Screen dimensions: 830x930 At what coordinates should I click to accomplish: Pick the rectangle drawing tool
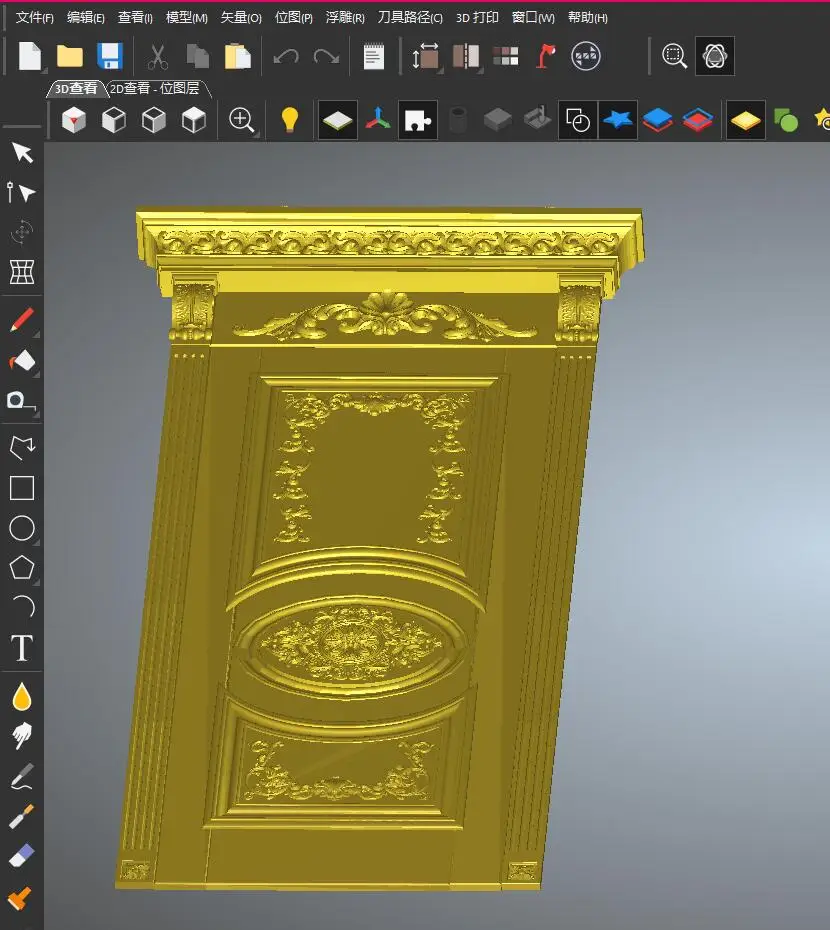point(22,488)
